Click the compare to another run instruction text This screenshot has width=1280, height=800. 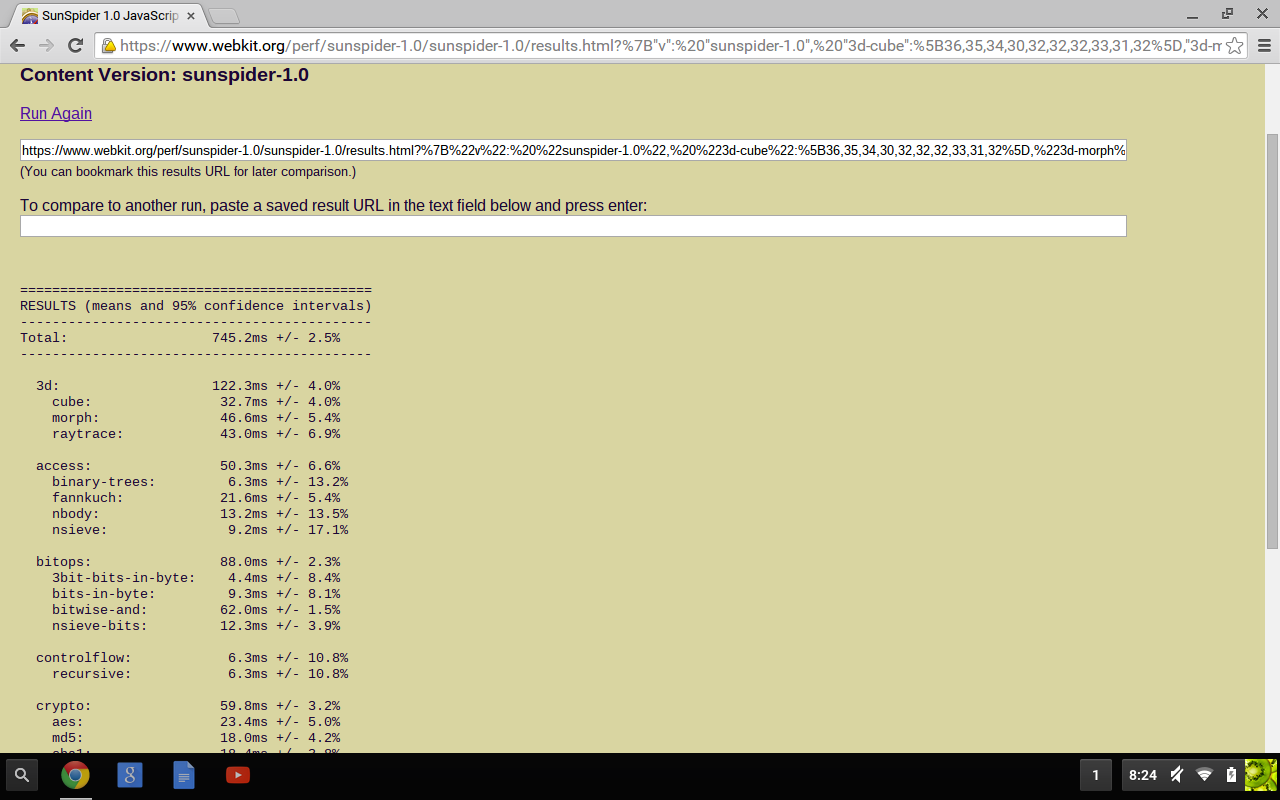click(x=334, y=205)
